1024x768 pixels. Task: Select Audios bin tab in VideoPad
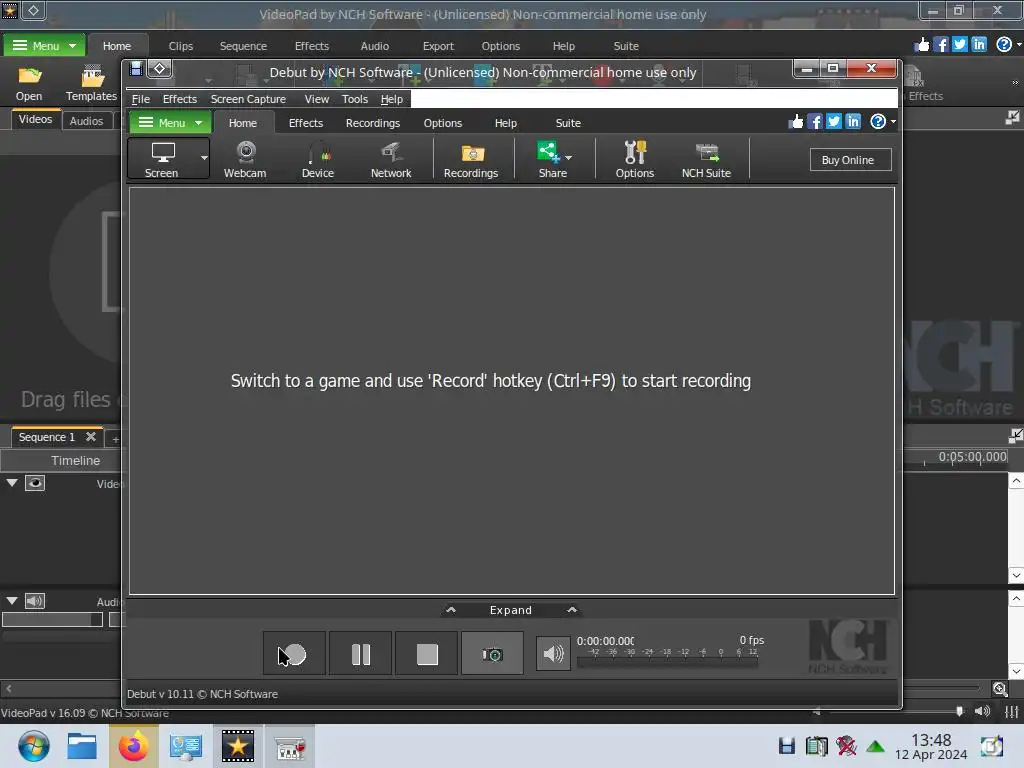[x=86, y=121]
